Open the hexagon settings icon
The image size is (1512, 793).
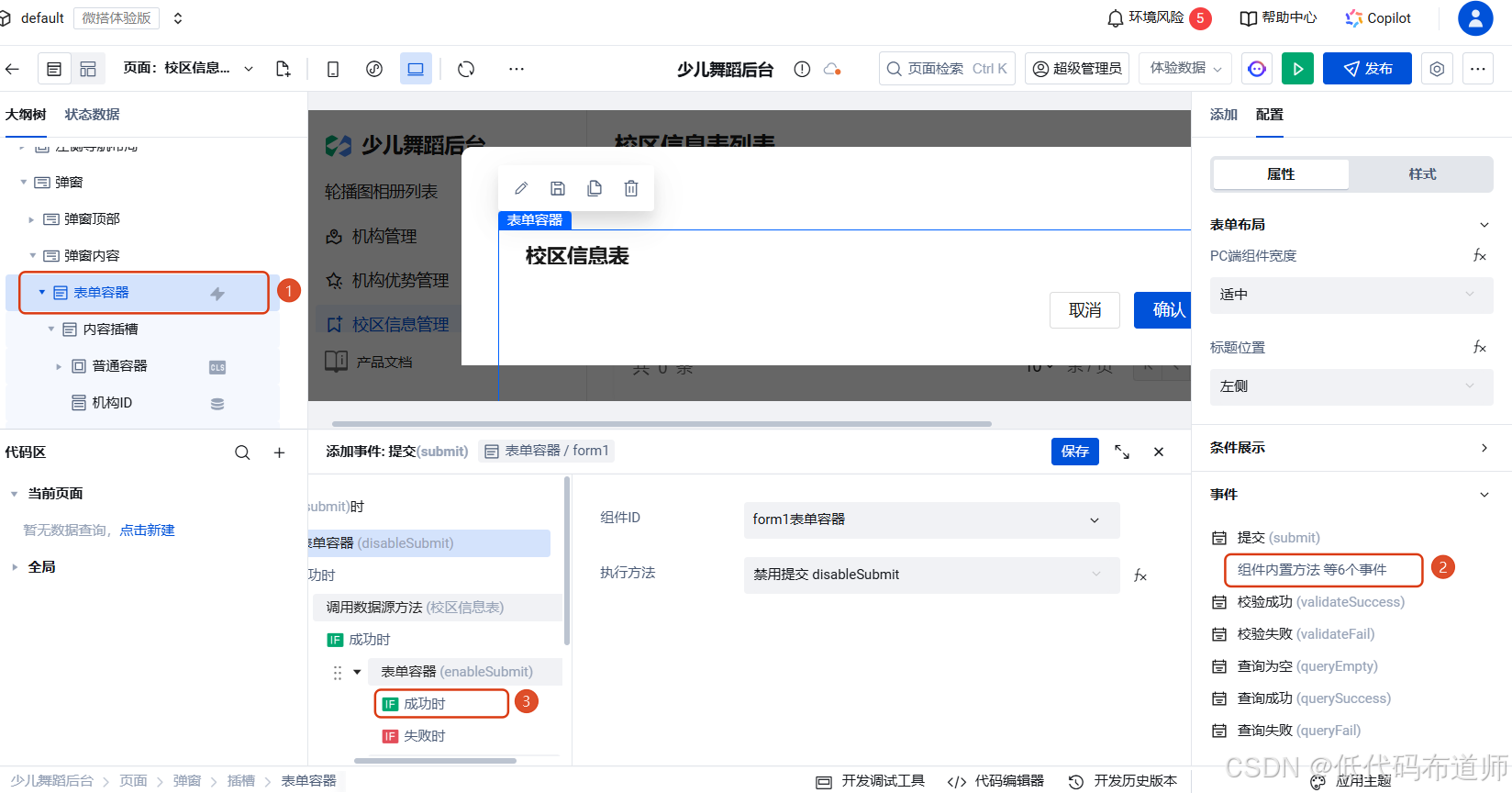pyautogui.click(x=1437, y=69)
